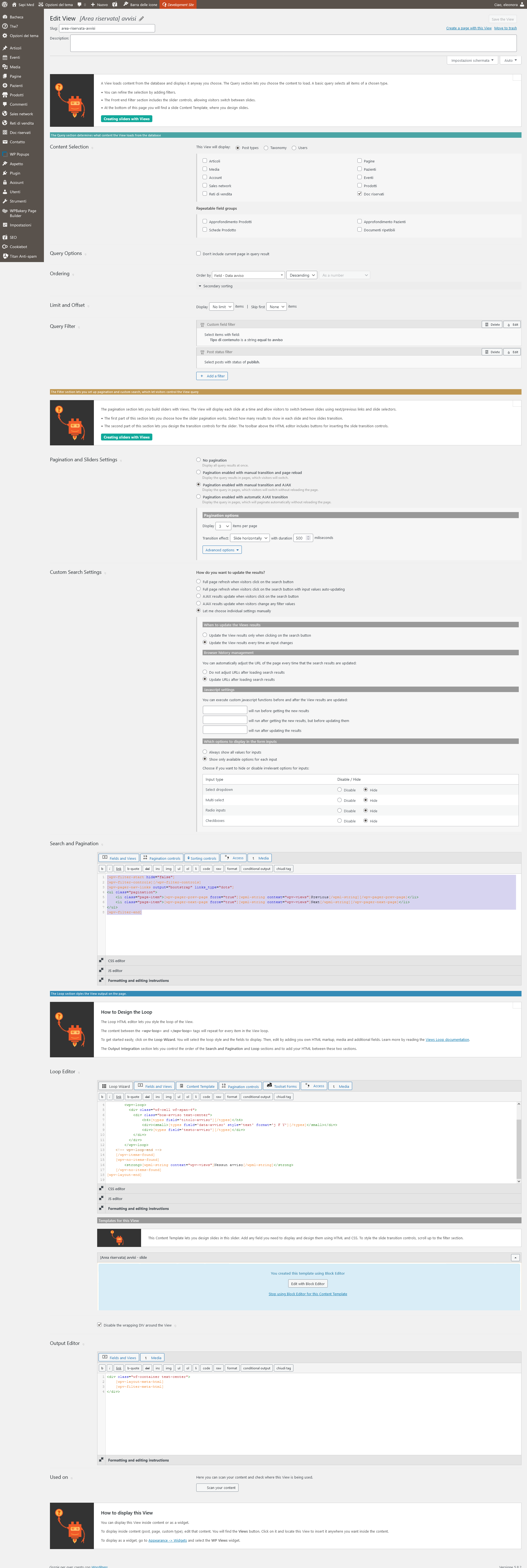The image size is (527, 1568).
Task: Choose the No pagination radio option
Action: (198, 460)
